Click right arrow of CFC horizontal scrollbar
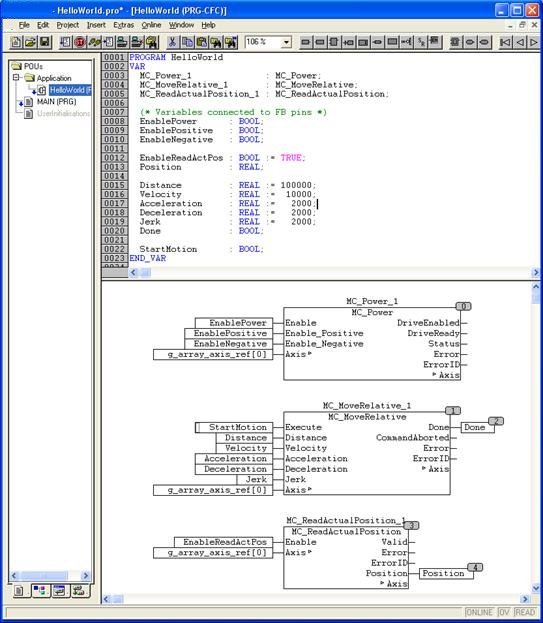 525,599
